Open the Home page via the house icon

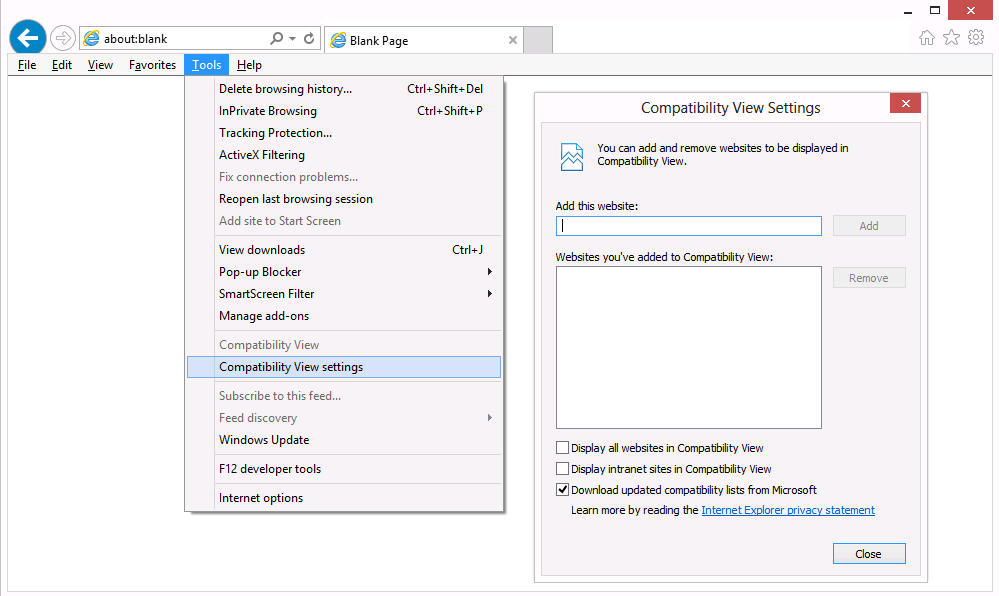[x=928, y=37]
